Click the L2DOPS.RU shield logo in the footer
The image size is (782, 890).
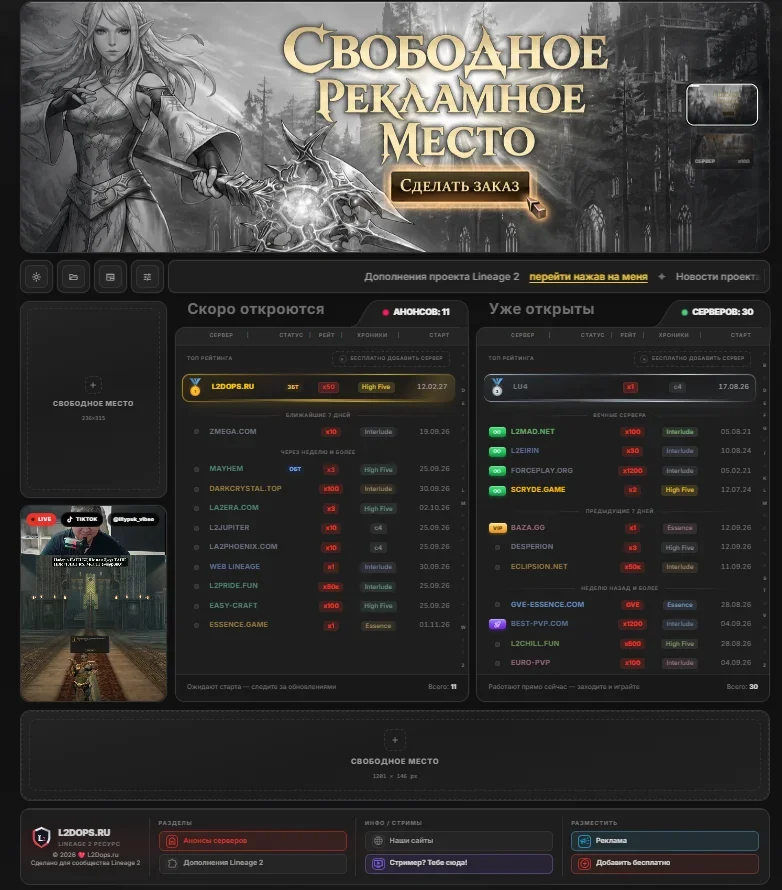tap(41, 837)
